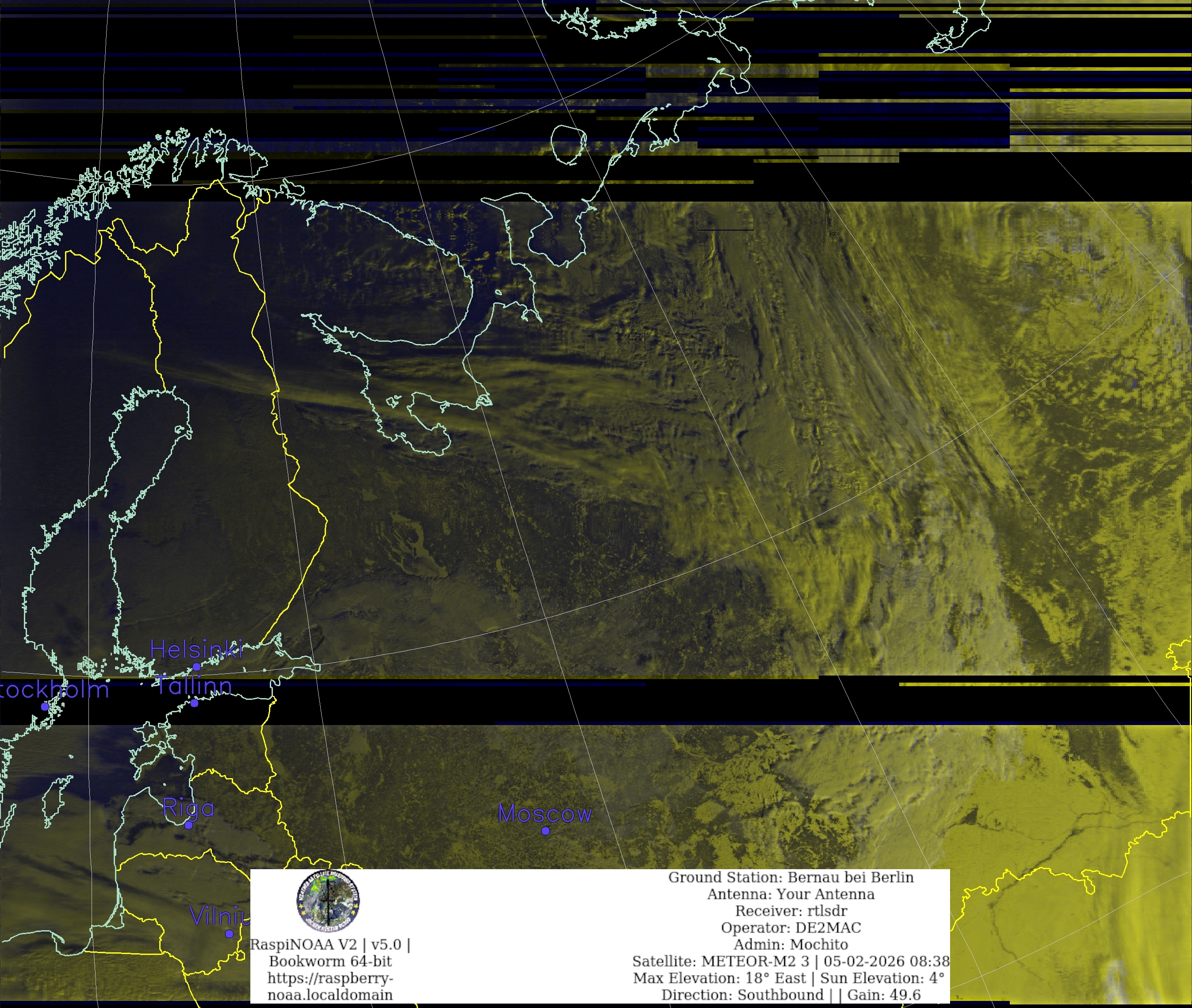Click the Receiver rtlsdr text line
The image size is (1192, 1008).
[791, 911]
